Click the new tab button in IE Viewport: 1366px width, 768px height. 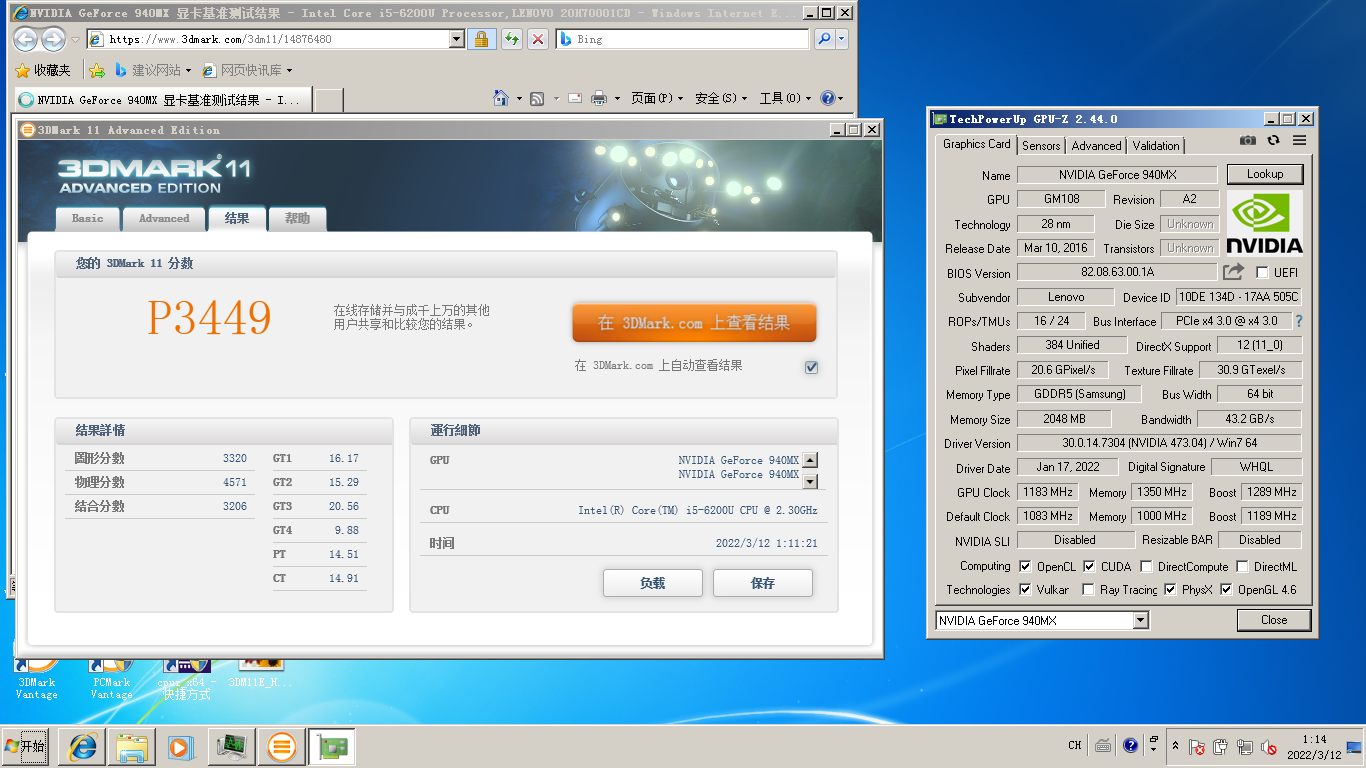coord(329,99)
